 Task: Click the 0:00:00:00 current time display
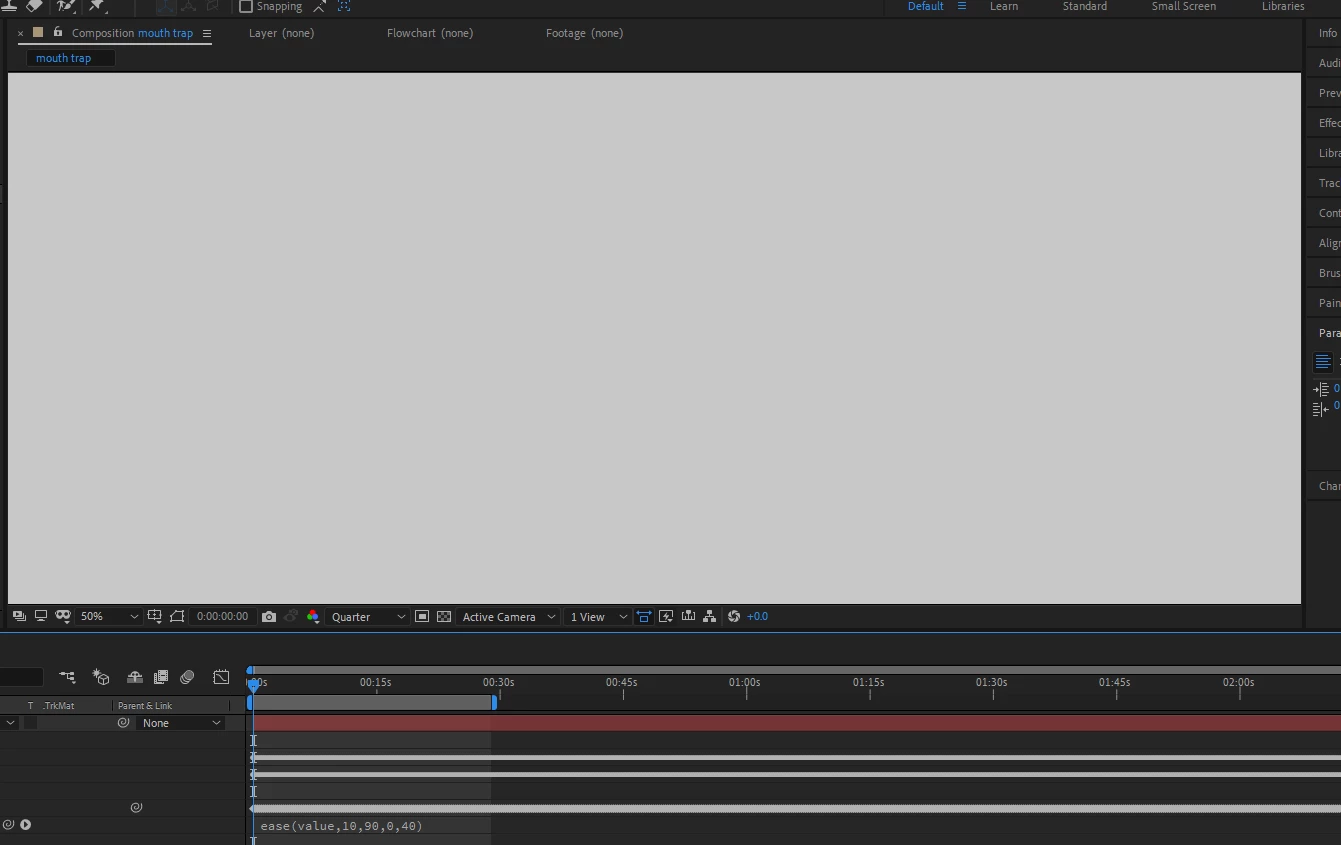click(x=222, y=617)
